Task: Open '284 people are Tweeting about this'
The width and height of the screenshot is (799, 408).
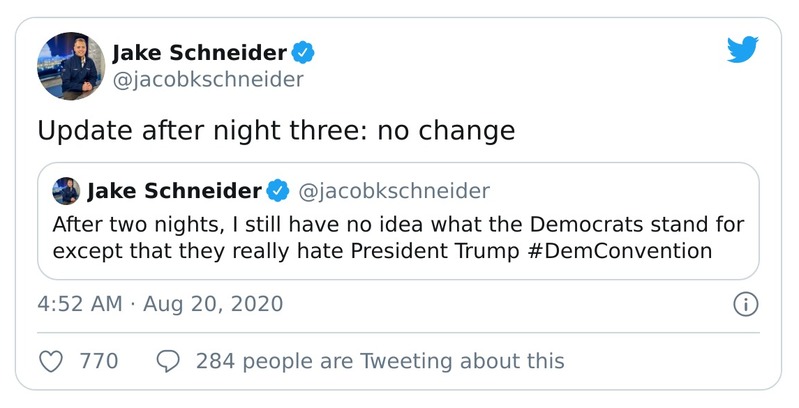Action: point(380,361)
